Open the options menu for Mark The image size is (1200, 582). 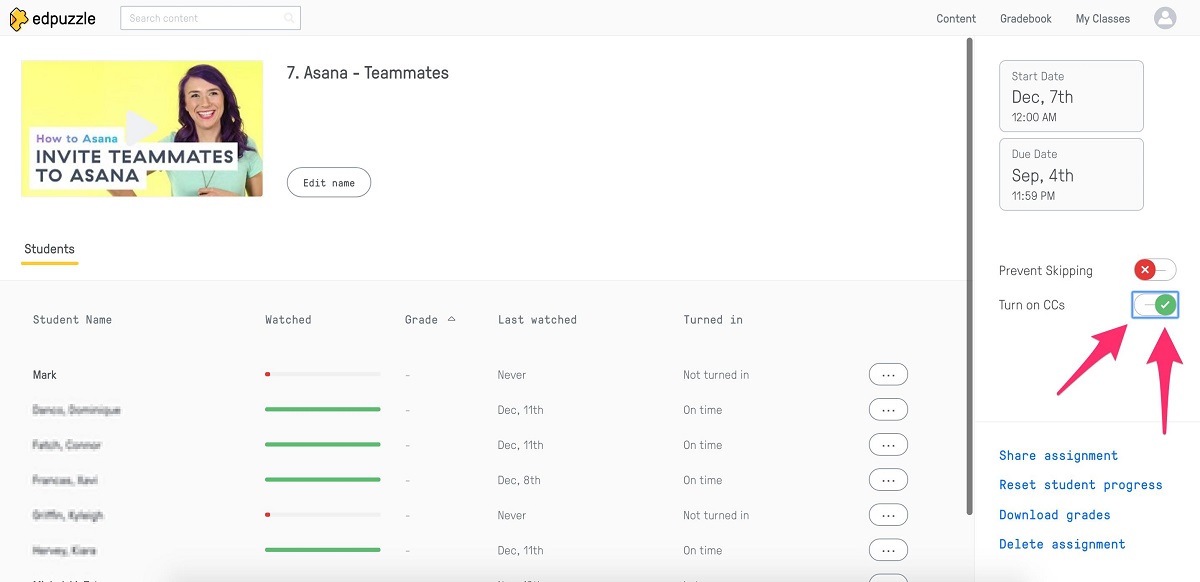888,374
